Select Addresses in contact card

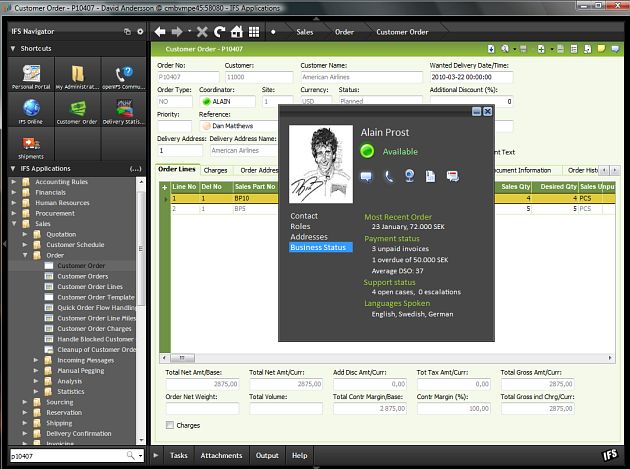[309, 237]
